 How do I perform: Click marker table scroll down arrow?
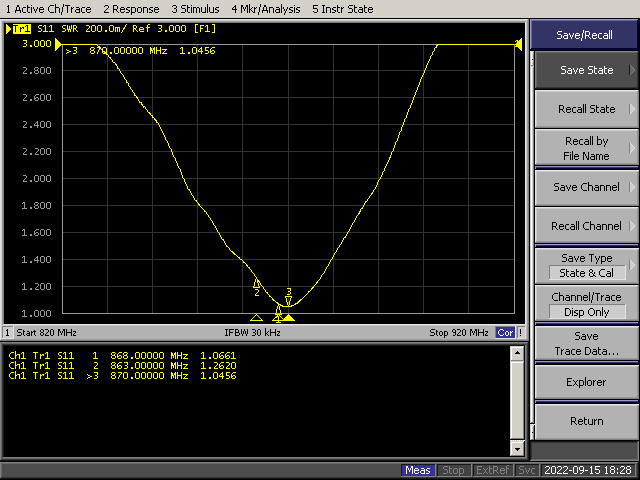pos(517,449)
